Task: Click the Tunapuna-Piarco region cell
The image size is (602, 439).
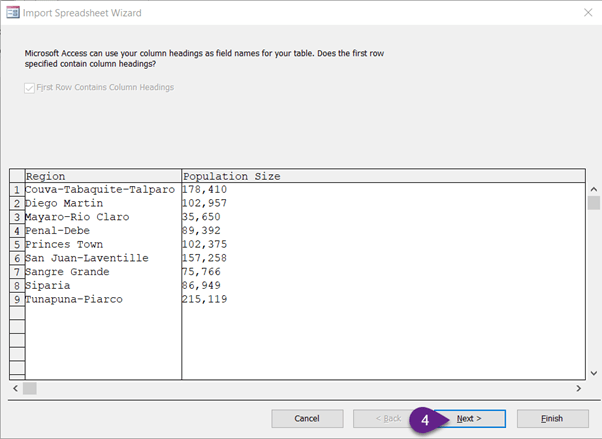Action: point(76,299)
